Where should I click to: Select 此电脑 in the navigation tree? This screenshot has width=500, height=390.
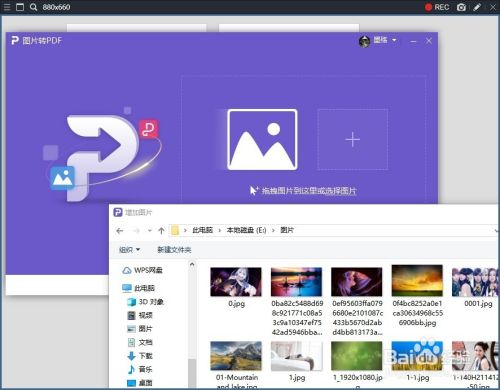(138, 288)
